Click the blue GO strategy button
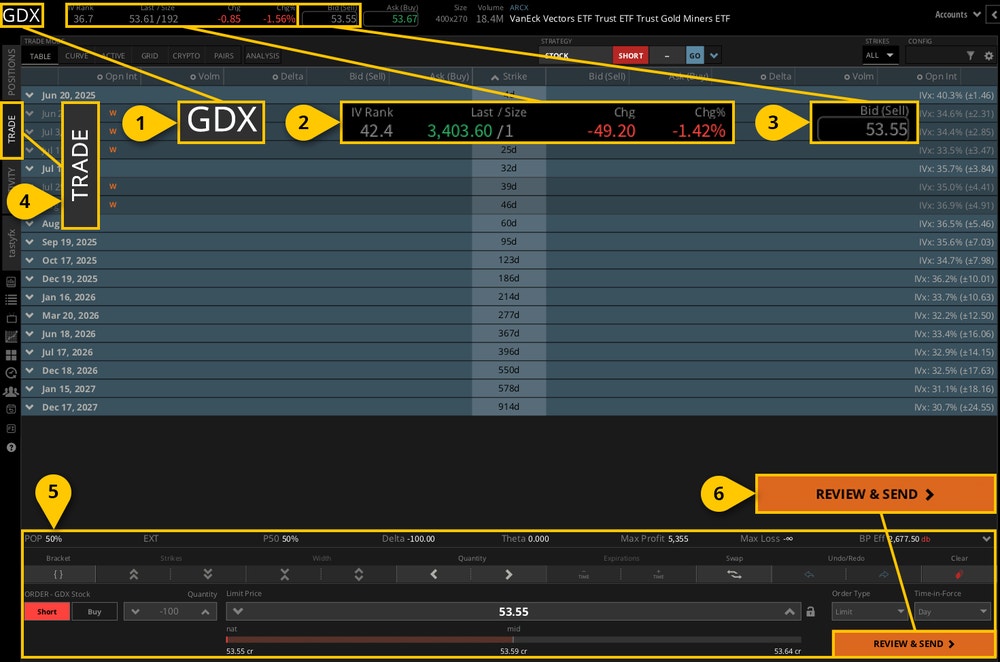This screenshot has height=662, width=1000. (x=695, y=55)
